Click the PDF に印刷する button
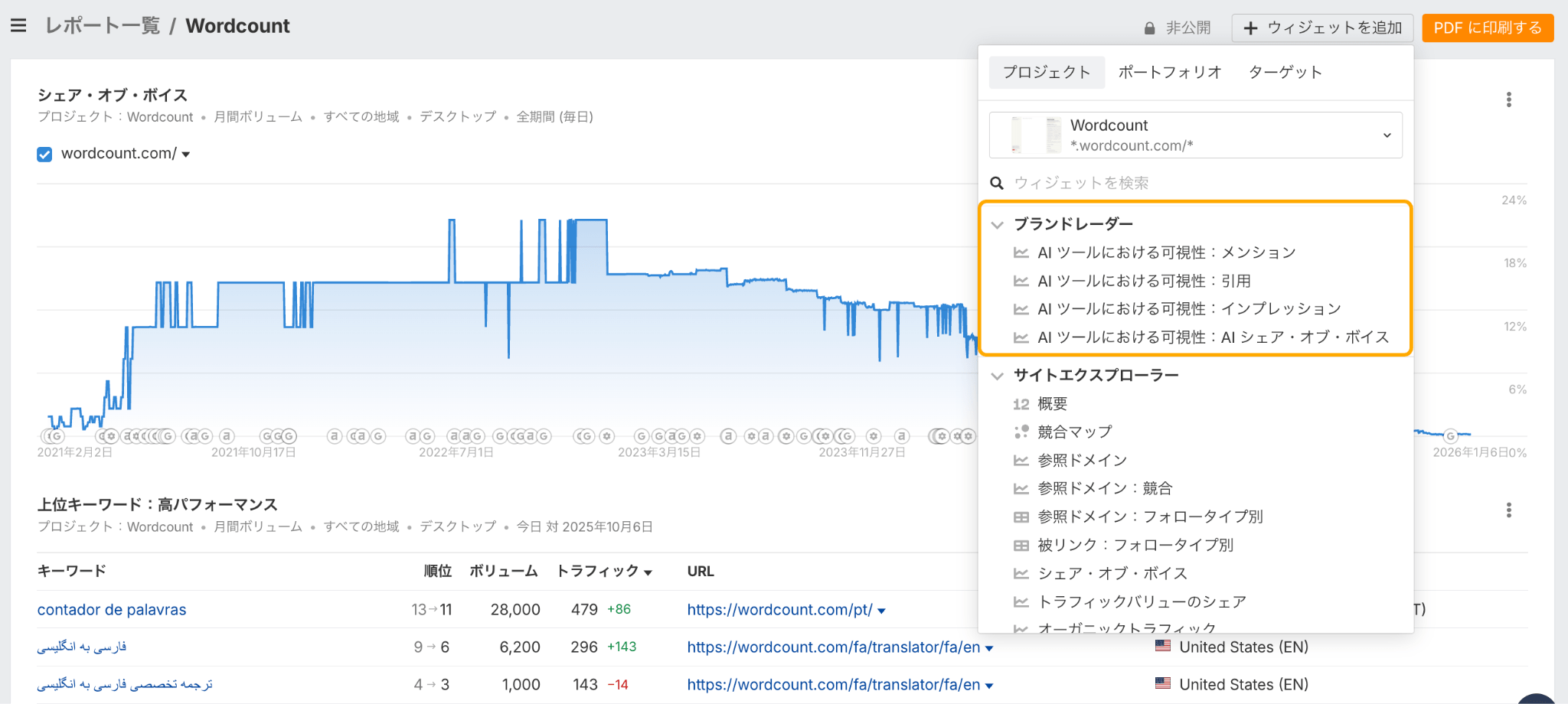Screen dimensions: 1568x704 point(1487,28)
